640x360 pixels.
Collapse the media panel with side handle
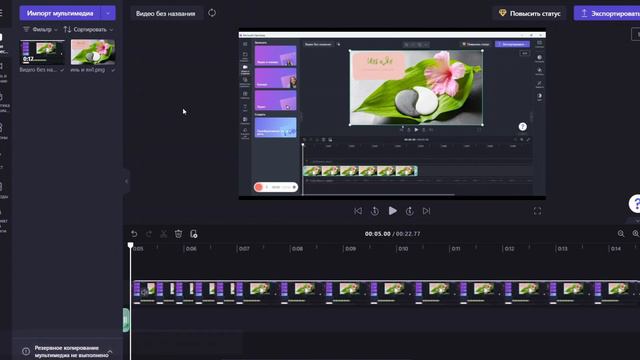pos(126,181)
